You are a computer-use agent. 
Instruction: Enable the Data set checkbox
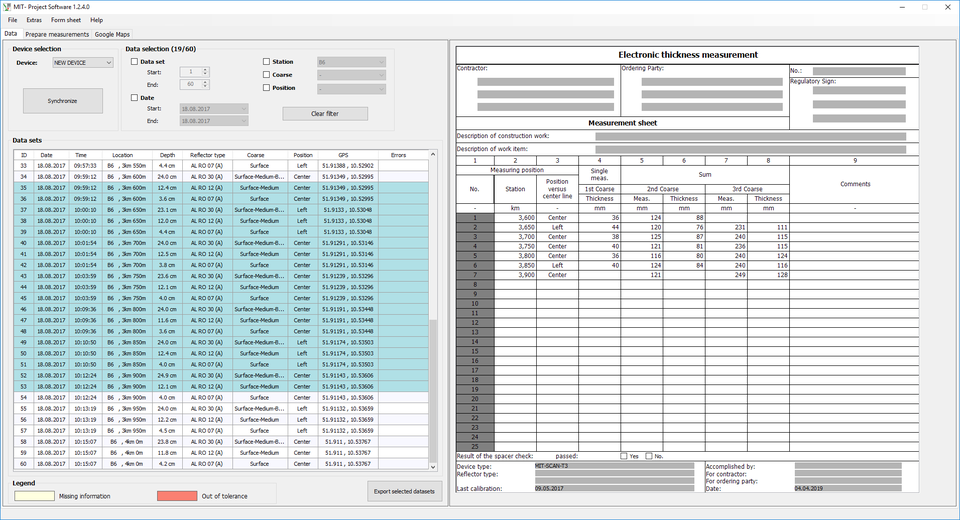tap(134, 61)
